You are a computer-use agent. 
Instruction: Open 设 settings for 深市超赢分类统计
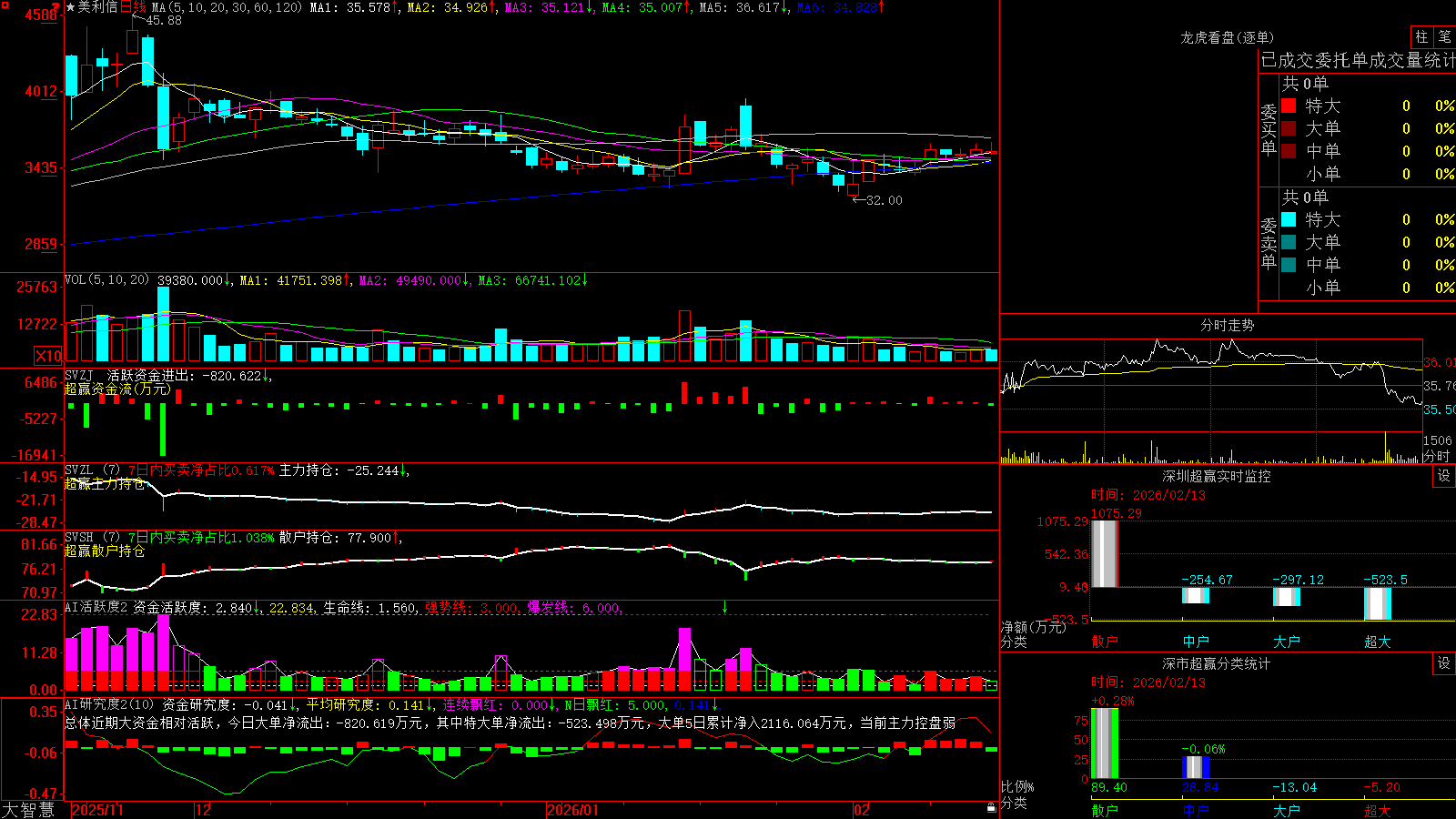pyautogui.click(x=1444, y=663)
